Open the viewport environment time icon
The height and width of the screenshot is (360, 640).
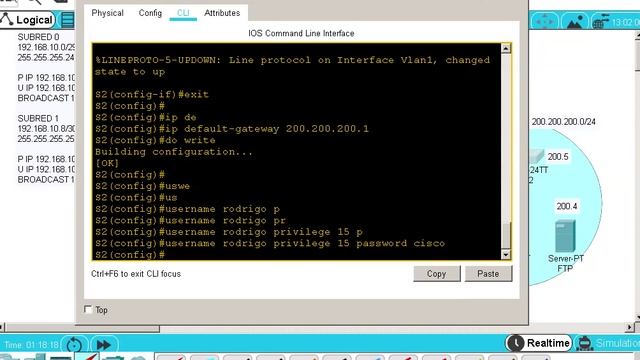[600, 21]
